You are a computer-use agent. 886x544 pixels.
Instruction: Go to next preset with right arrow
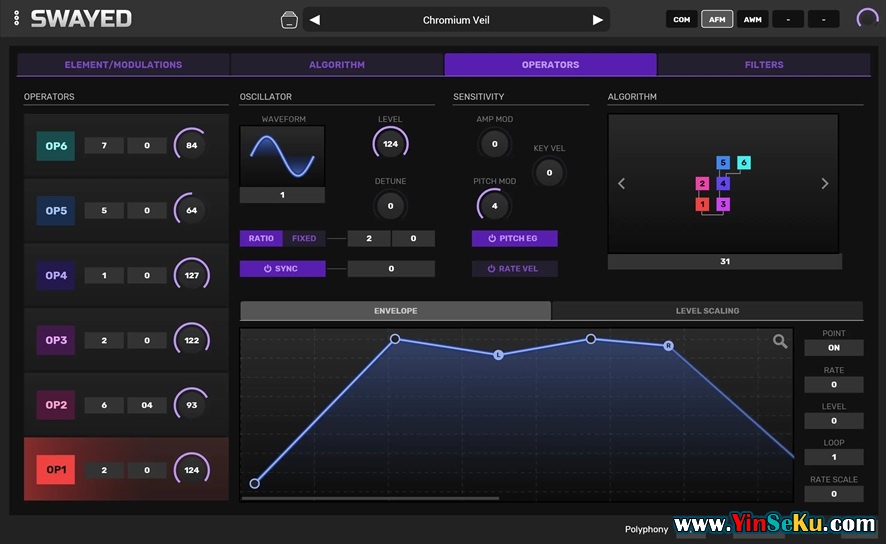[598, 20]
